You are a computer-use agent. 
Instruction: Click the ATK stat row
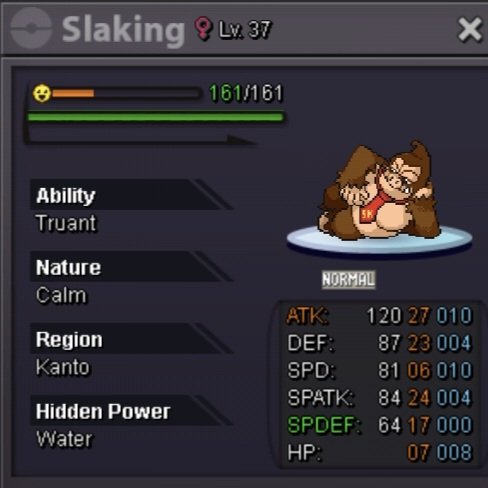[379, 315]
